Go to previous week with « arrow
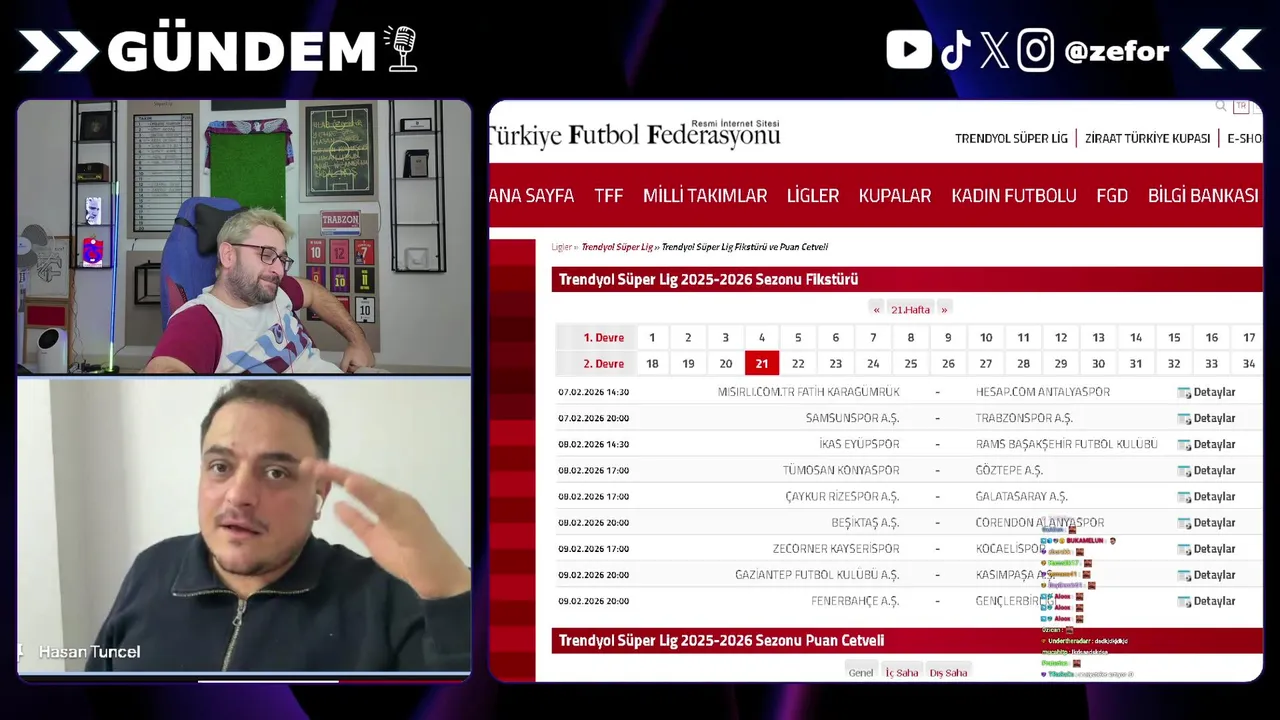 [876, 309]
